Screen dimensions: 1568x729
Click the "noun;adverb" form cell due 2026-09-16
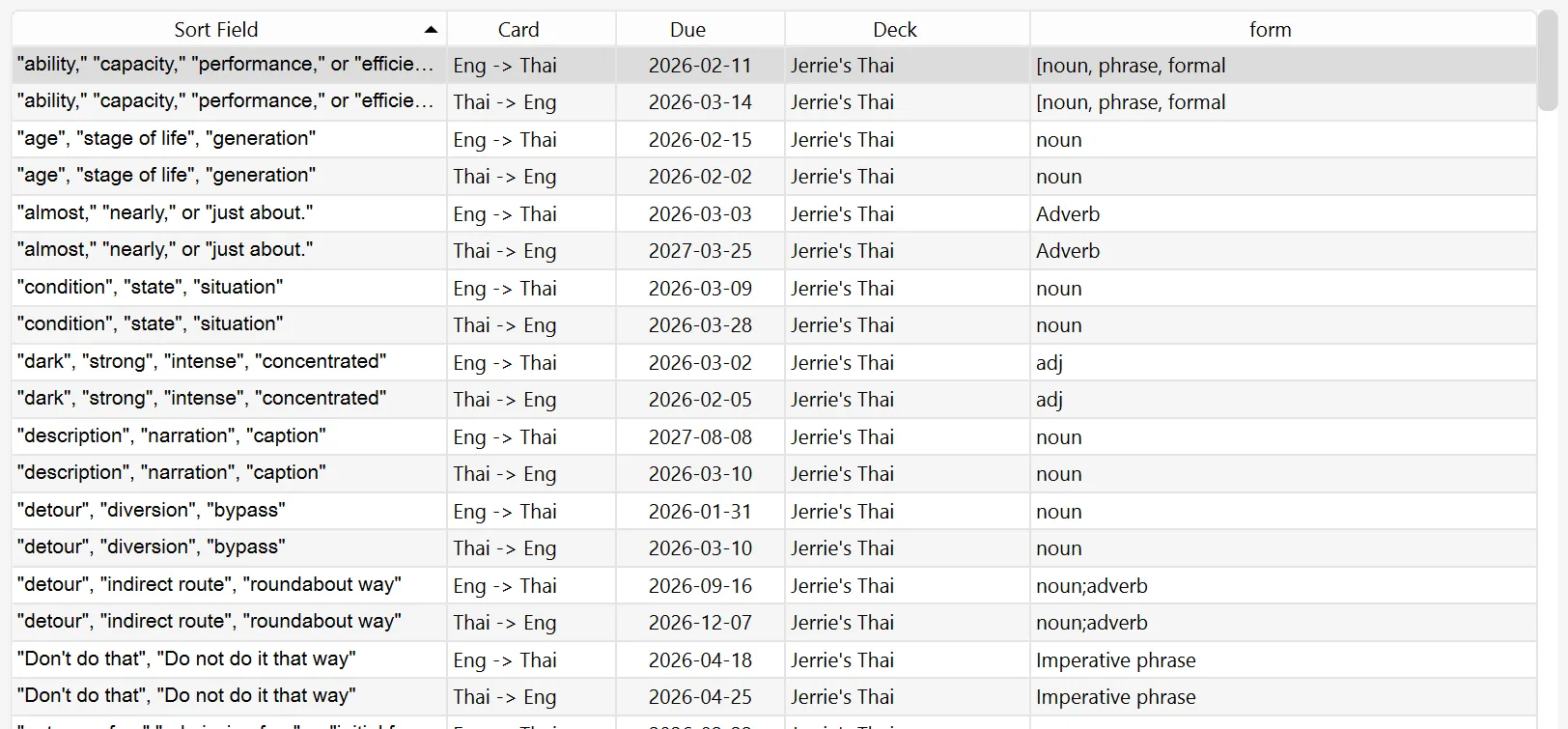pos(1091,585)
